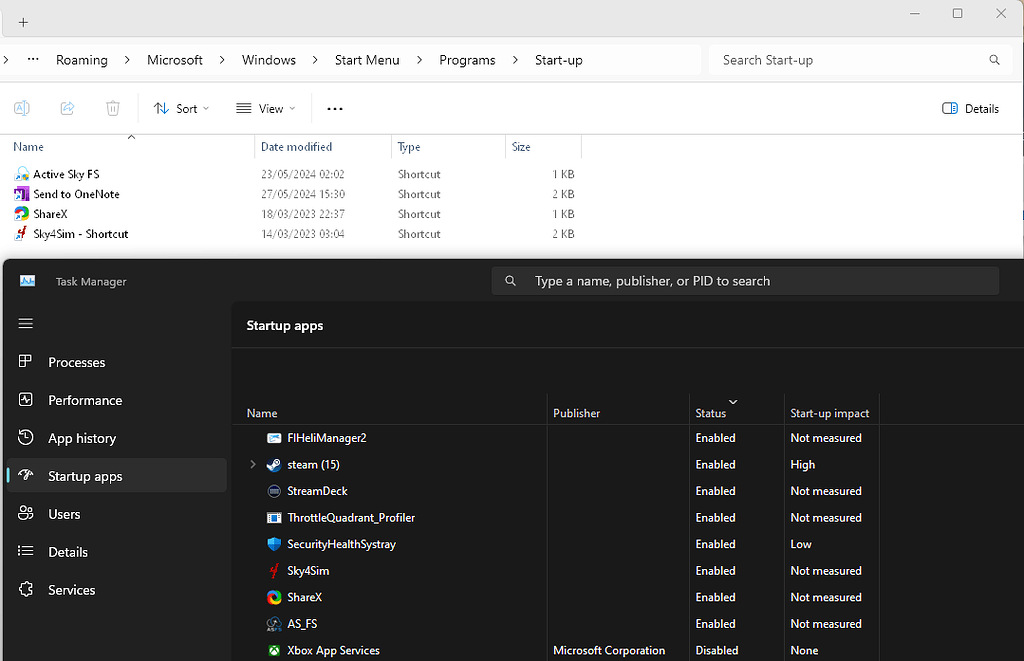View the Details page in Task Manager sidebar
This screenshot has height=661, width=1024.
pyautogui.click(x=68, y=552)
